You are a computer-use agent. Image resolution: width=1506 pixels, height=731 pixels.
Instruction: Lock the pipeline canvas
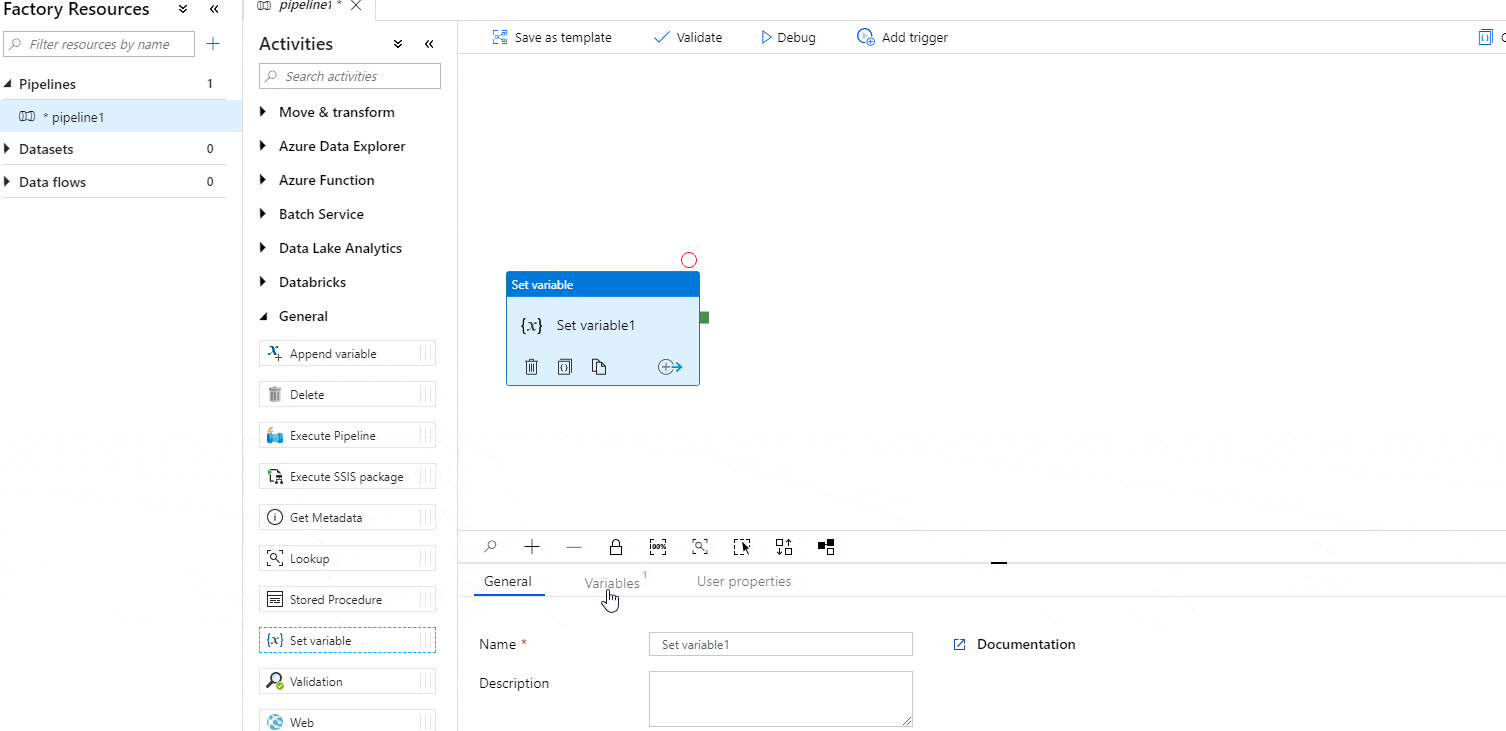click(x=616, y=547)
